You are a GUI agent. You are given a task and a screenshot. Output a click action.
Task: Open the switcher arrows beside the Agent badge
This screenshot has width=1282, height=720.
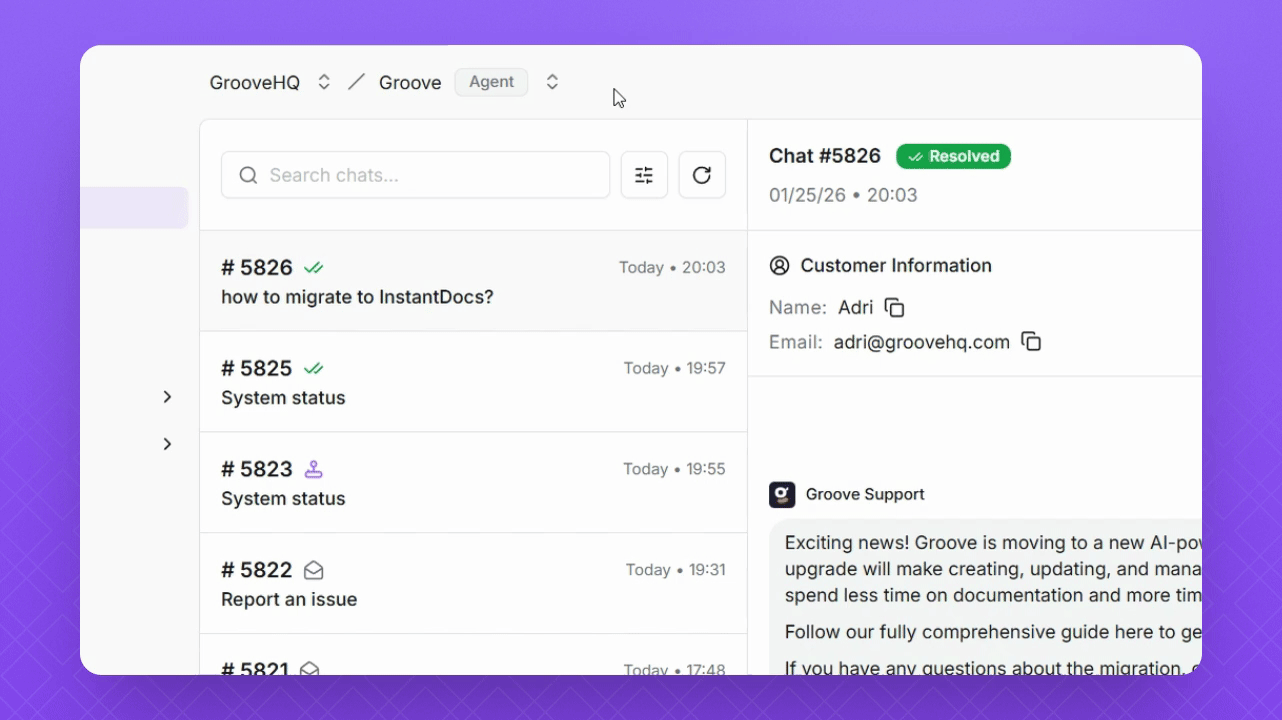click(x=552, y=82)
